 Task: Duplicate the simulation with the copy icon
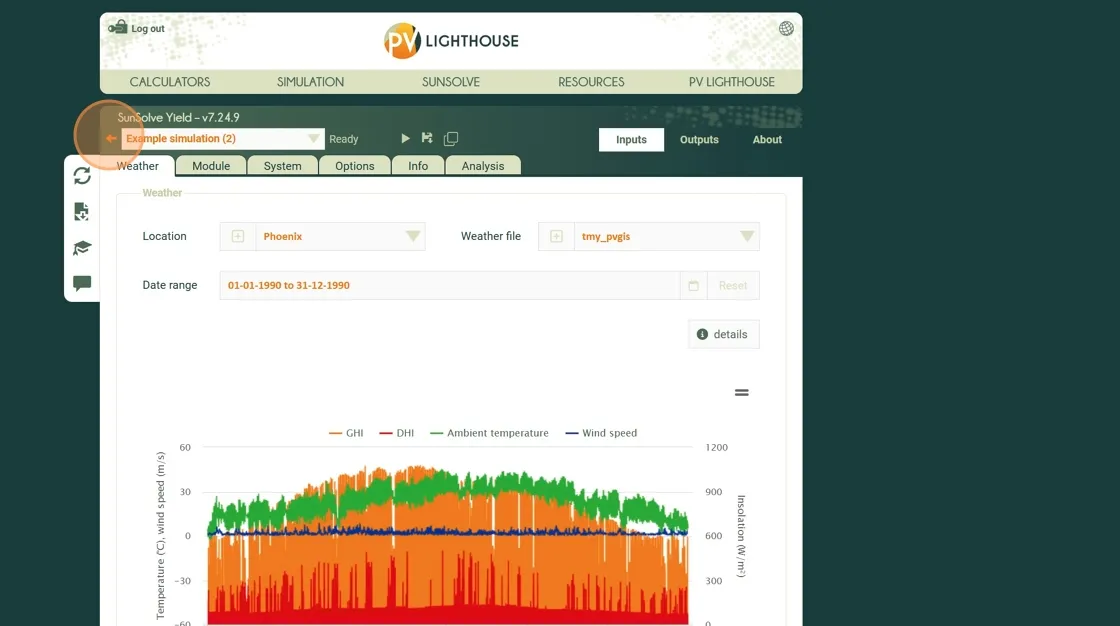click(451, 139)
